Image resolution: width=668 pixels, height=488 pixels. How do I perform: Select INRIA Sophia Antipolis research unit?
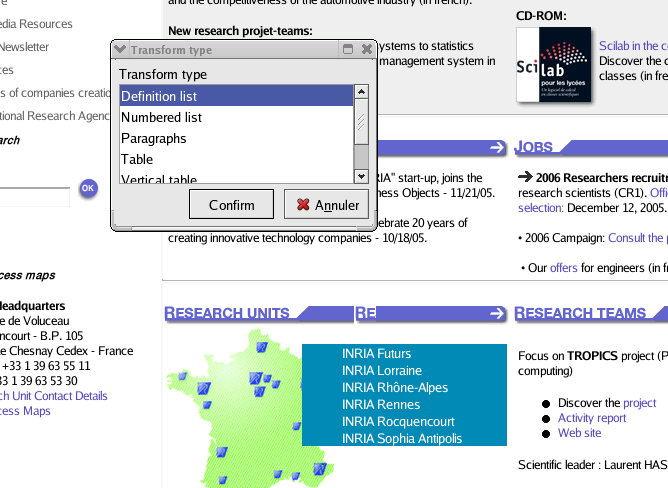(x=402, y=439)
